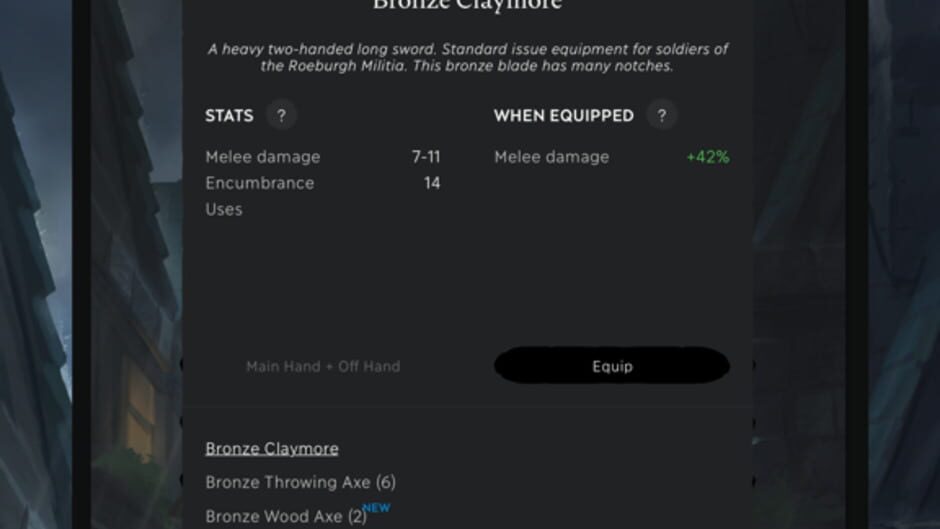Click the WHEN EQUIPPED section heading

click(x=563, y=116)
